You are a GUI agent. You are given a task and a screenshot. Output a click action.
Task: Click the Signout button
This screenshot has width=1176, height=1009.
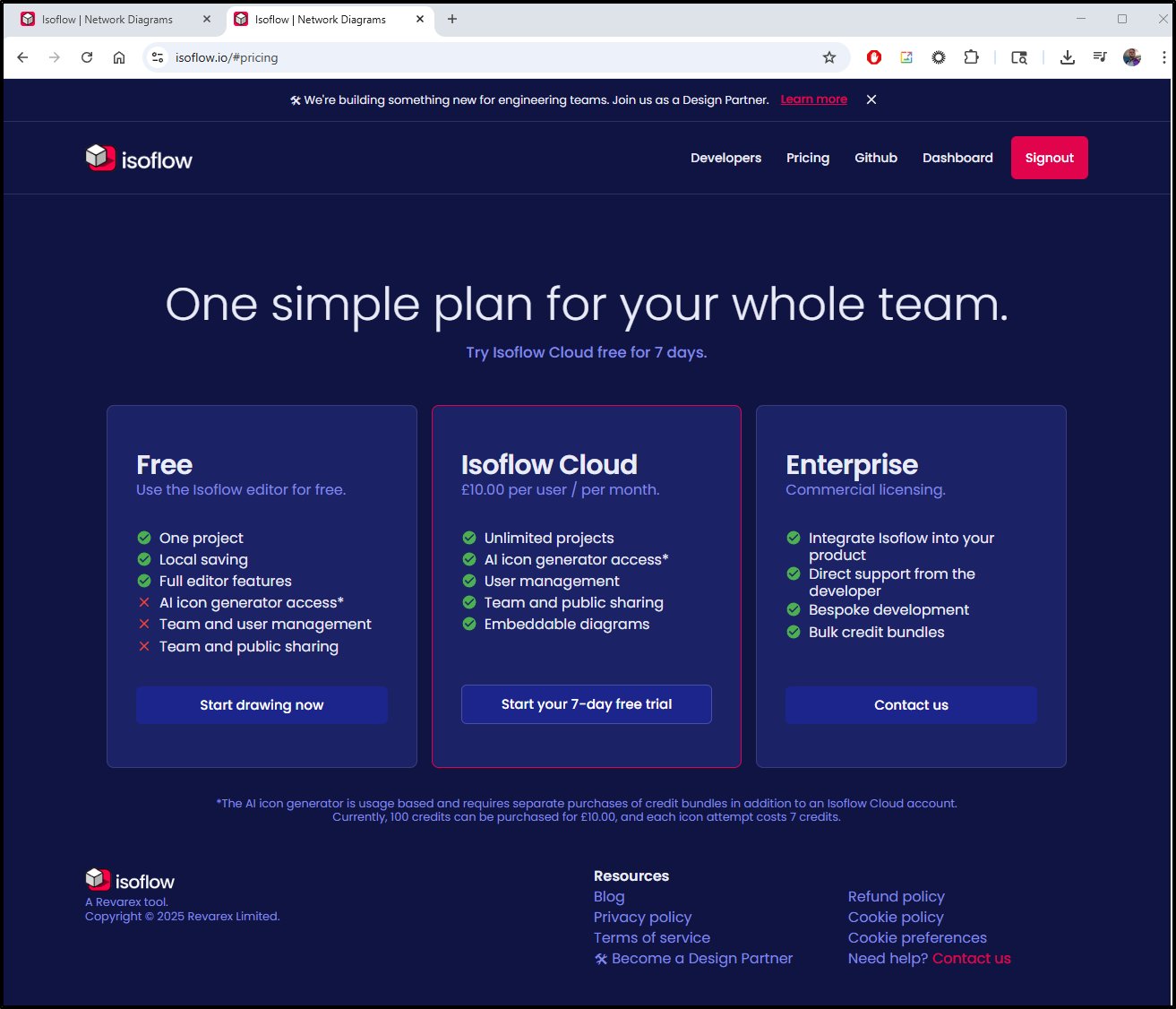click(x=1050, y=158)
